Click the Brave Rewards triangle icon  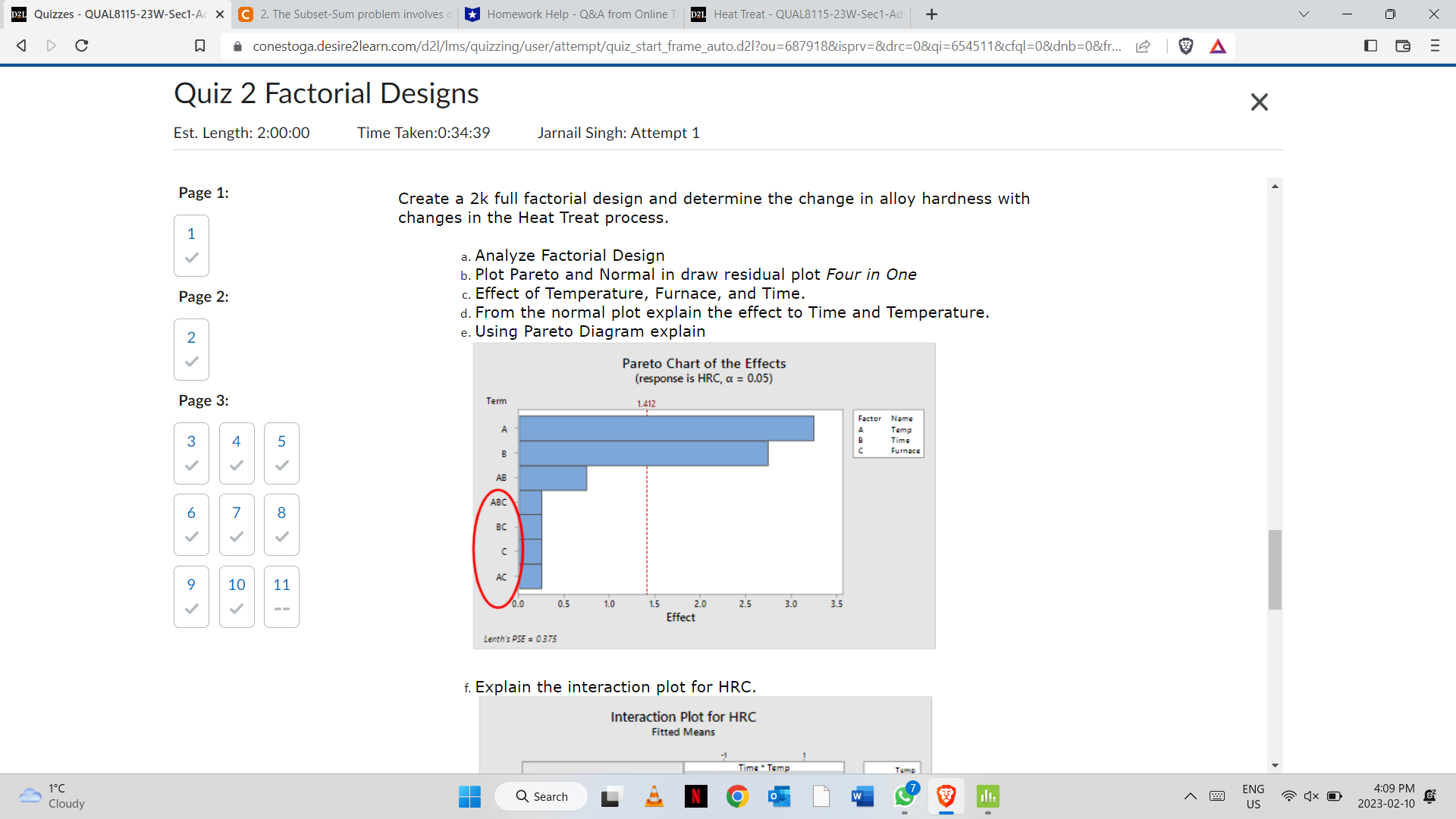click(x=1218, y=46)
